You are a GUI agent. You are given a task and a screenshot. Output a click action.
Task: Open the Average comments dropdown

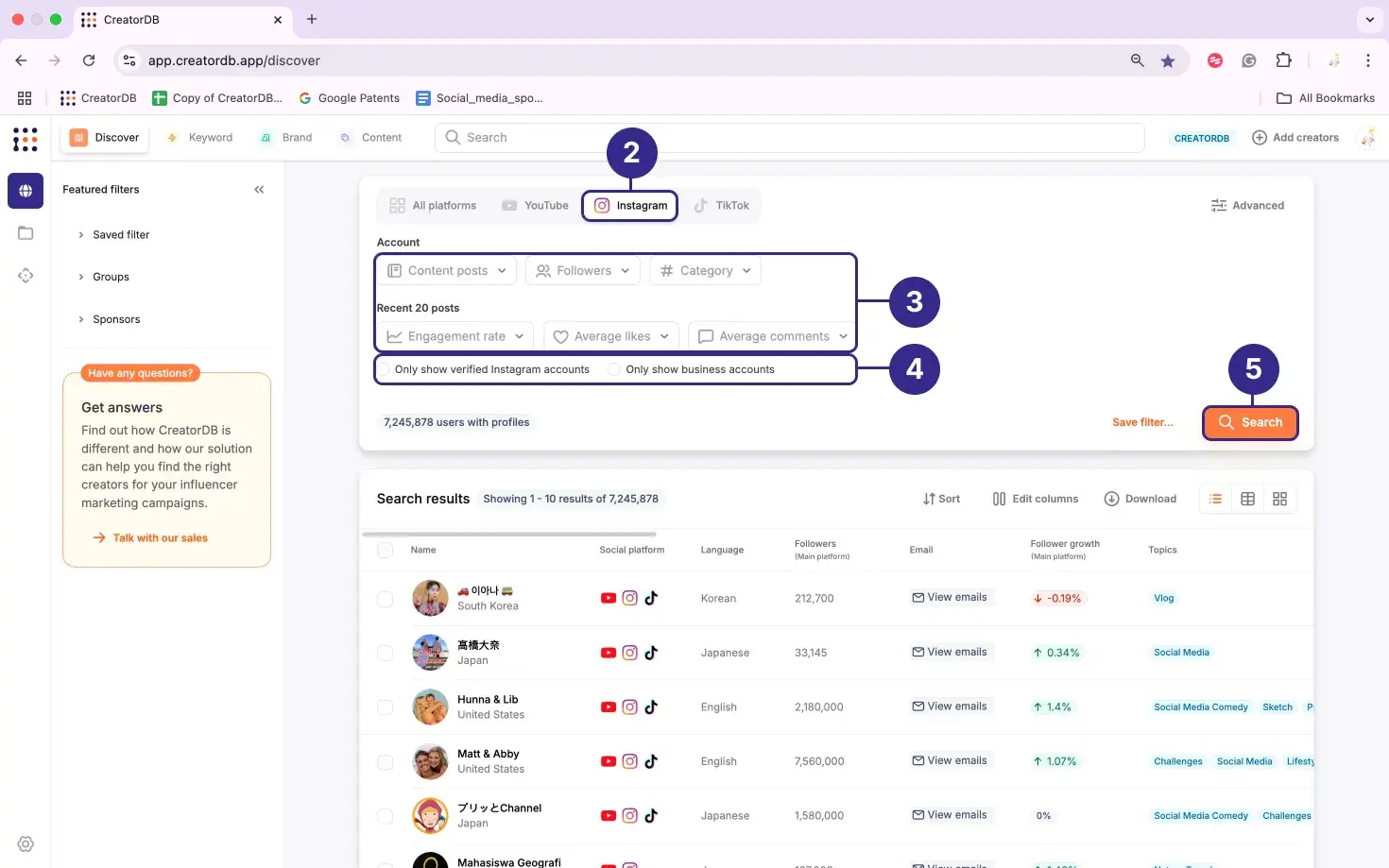[773, 336]
